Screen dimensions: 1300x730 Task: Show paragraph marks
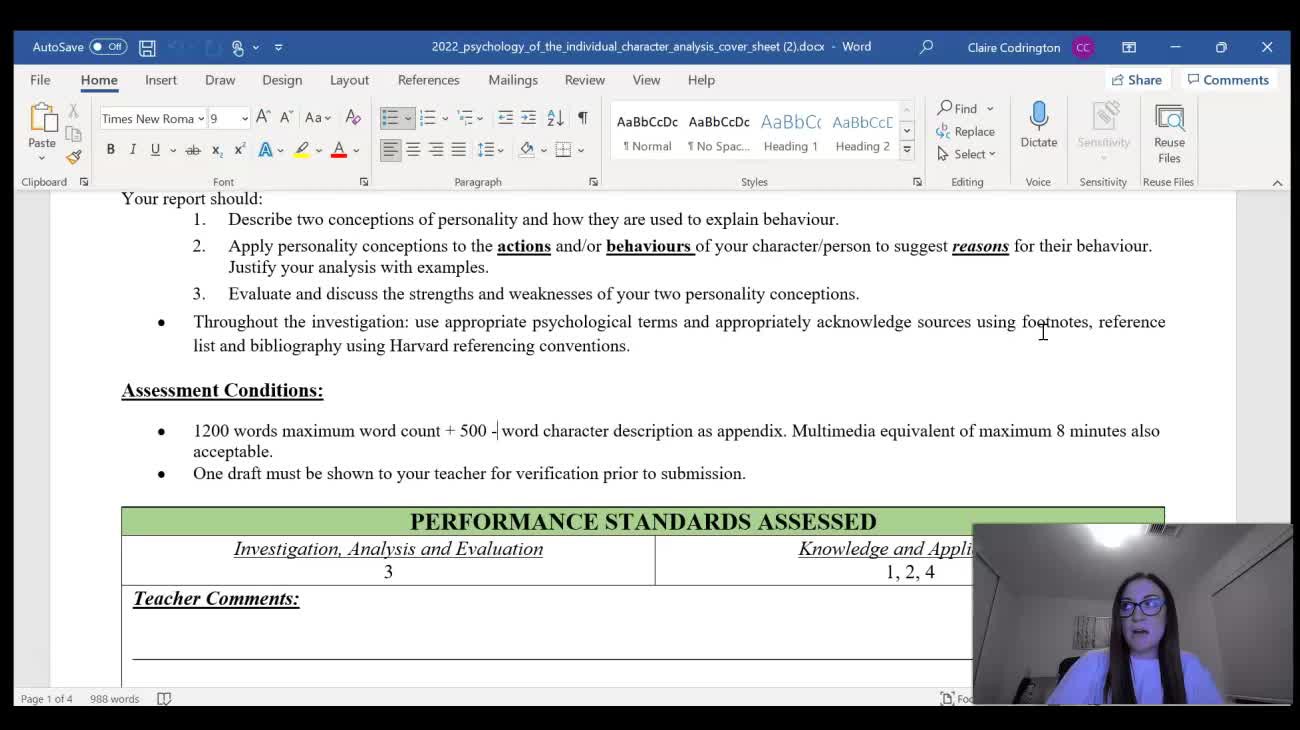(x=582, y=118)
